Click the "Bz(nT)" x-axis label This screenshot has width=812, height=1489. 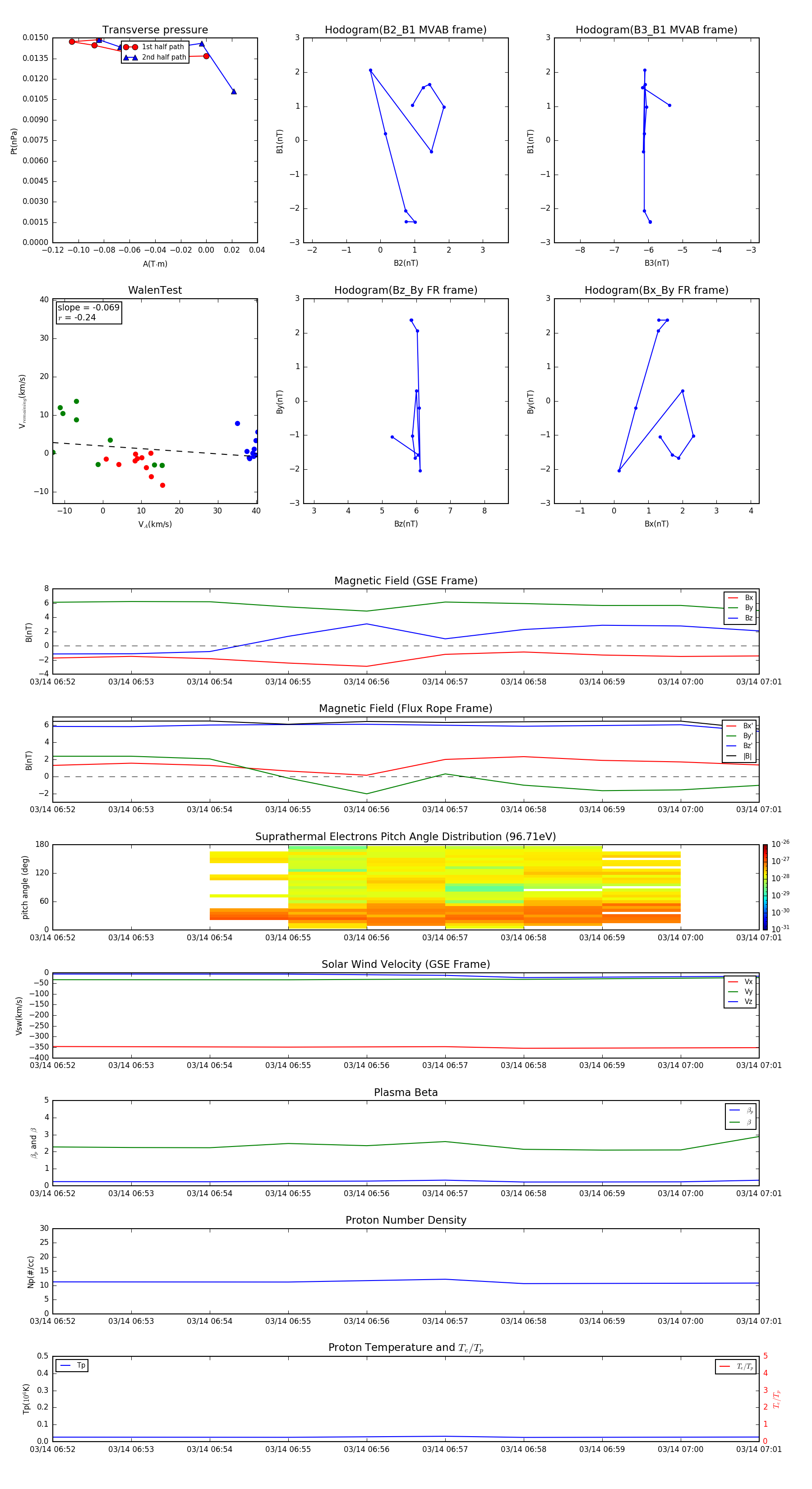406,524
